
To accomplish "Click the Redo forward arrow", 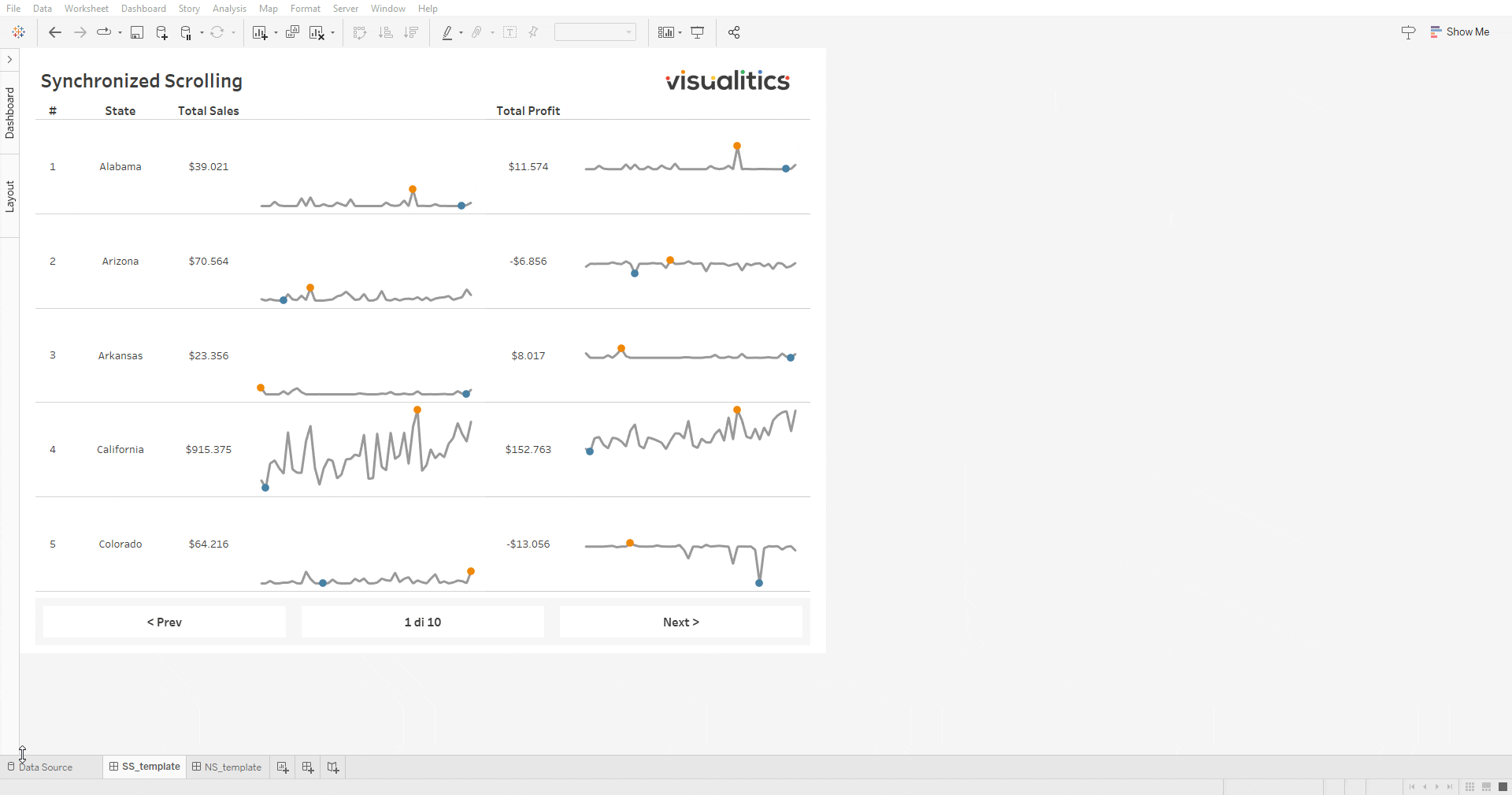I will (80, 32).
